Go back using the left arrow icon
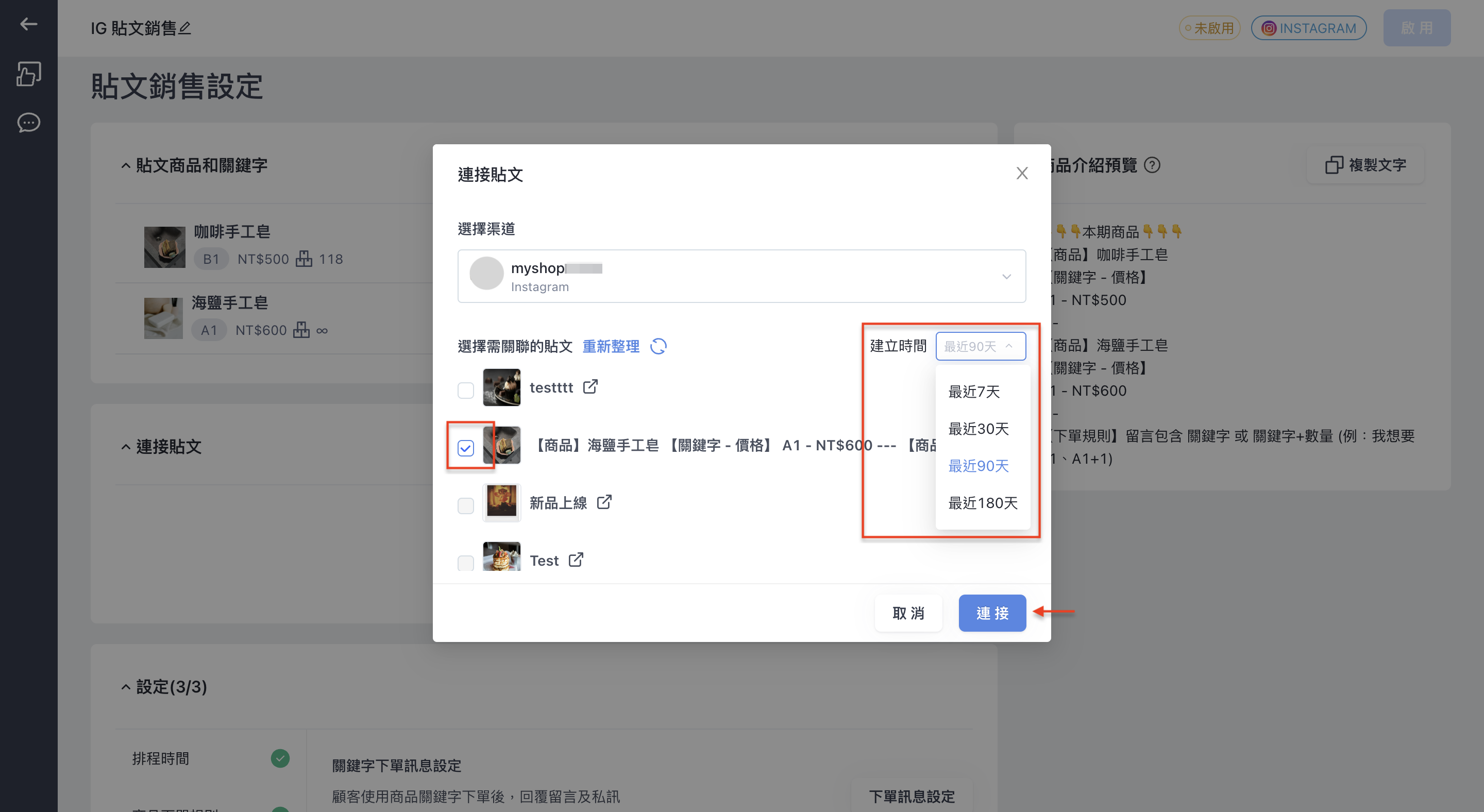Screen dimensions: 1484x812 pos(28,24)
